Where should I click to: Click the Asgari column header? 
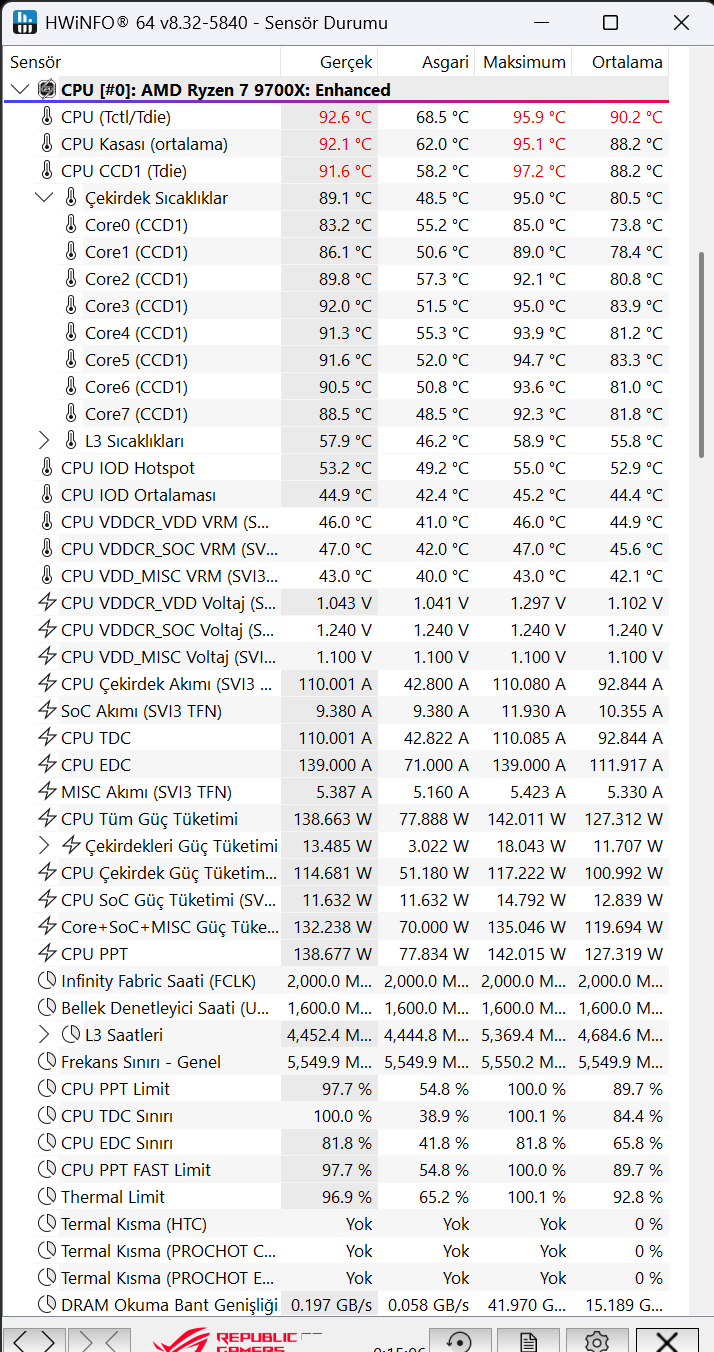[426, 62]
